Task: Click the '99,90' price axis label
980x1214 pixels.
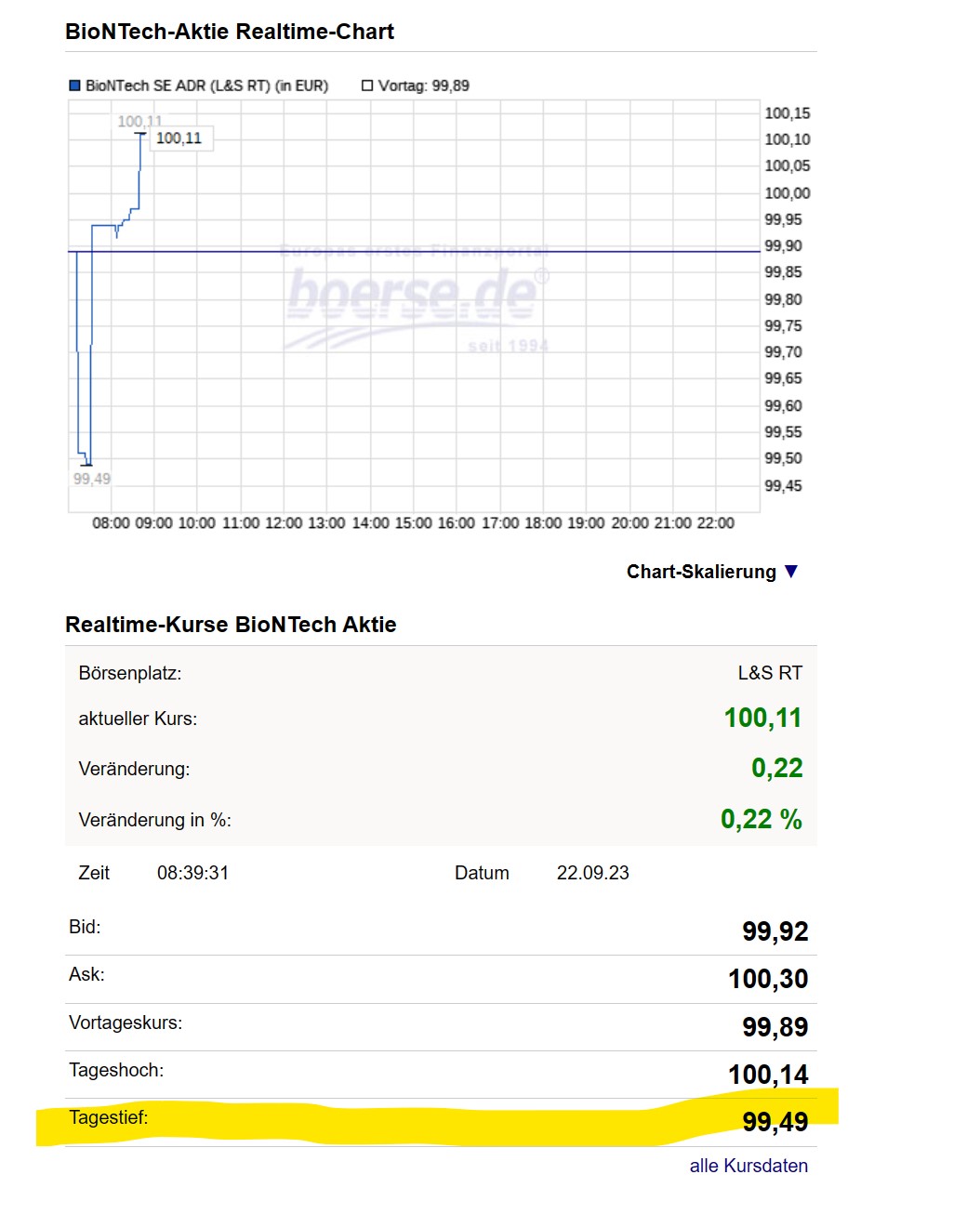Action: [783, 246]
